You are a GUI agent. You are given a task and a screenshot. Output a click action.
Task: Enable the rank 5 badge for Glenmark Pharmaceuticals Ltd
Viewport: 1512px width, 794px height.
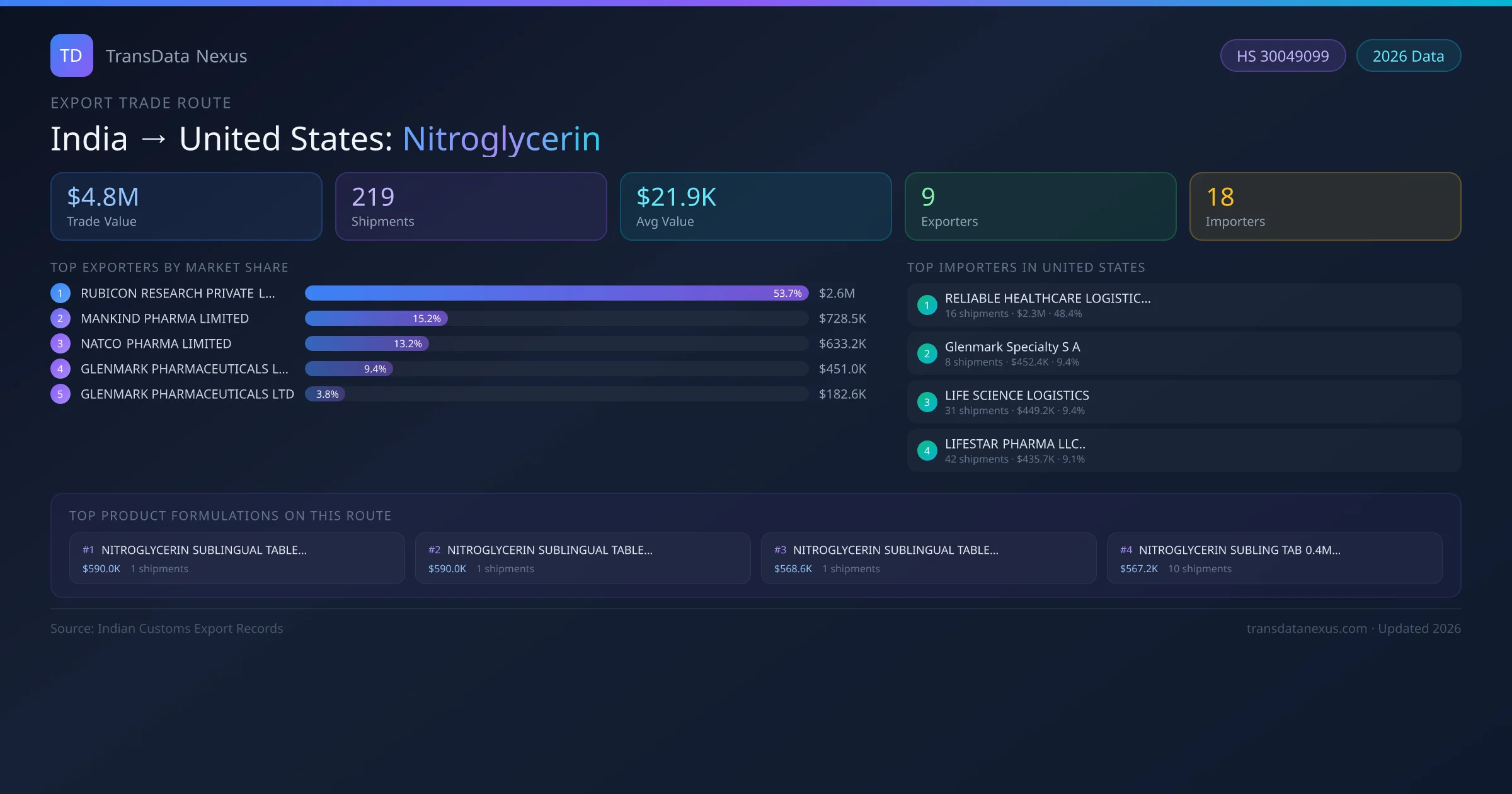point(60,394)
